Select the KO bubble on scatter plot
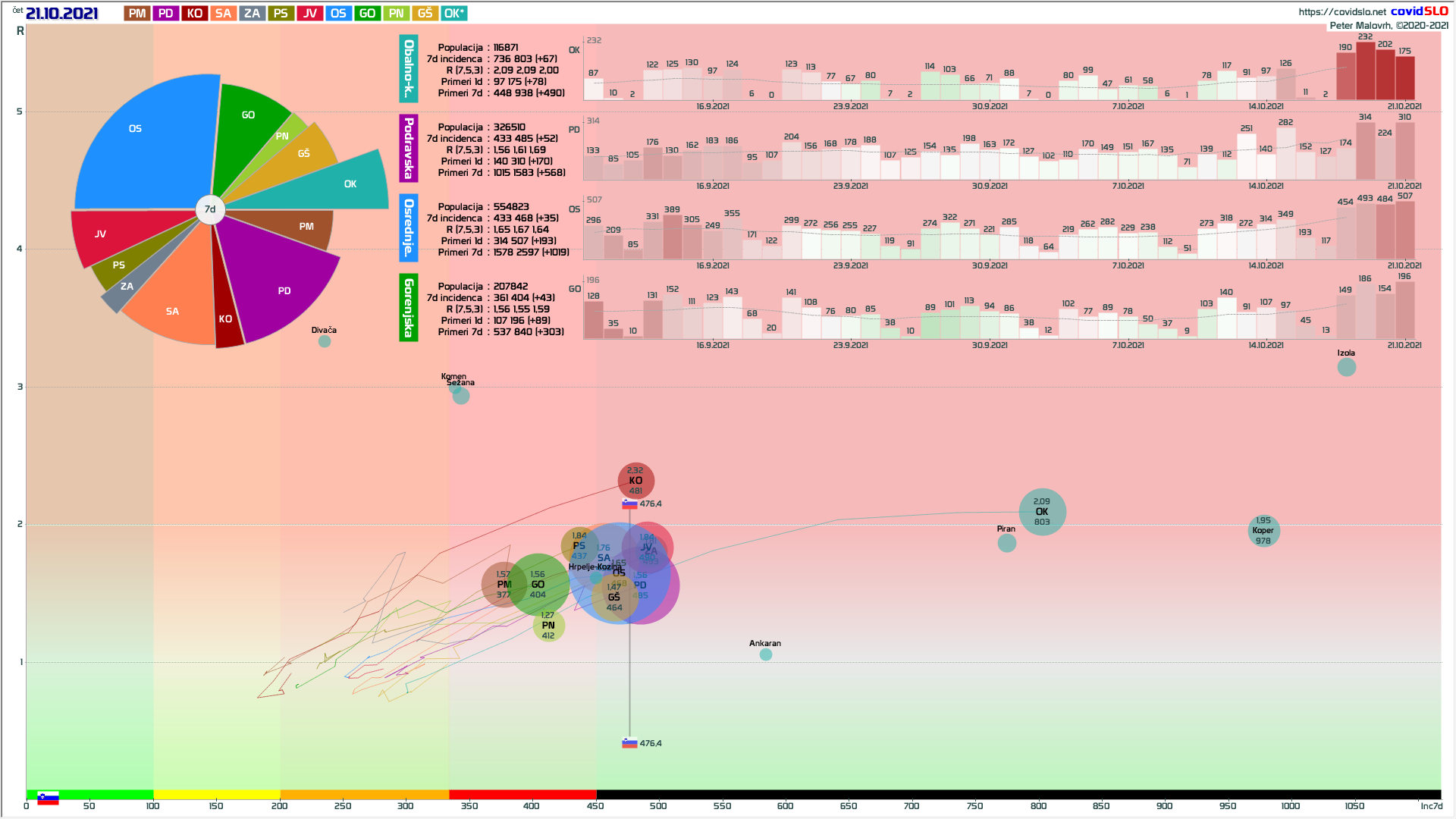The width and height of the screenshot is (1456, 819). point(635,481)
